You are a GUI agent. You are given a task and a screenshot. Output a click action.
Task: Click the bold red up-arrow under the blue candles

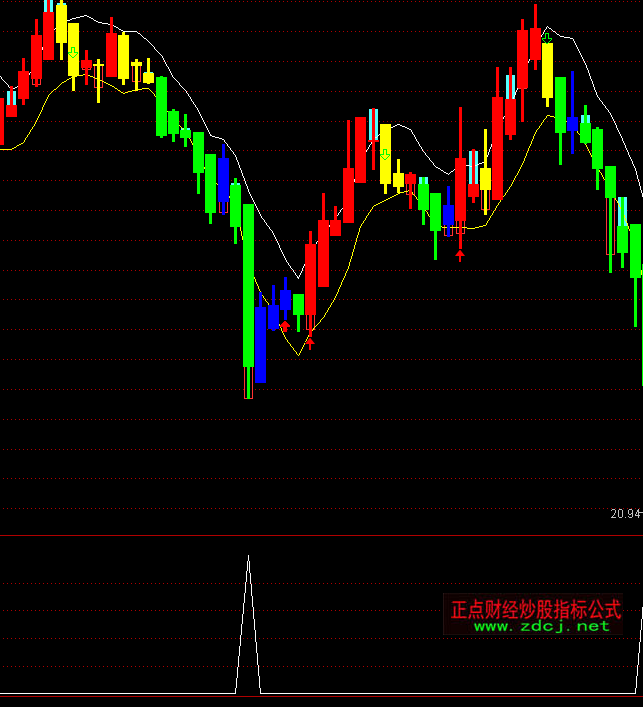285,325
